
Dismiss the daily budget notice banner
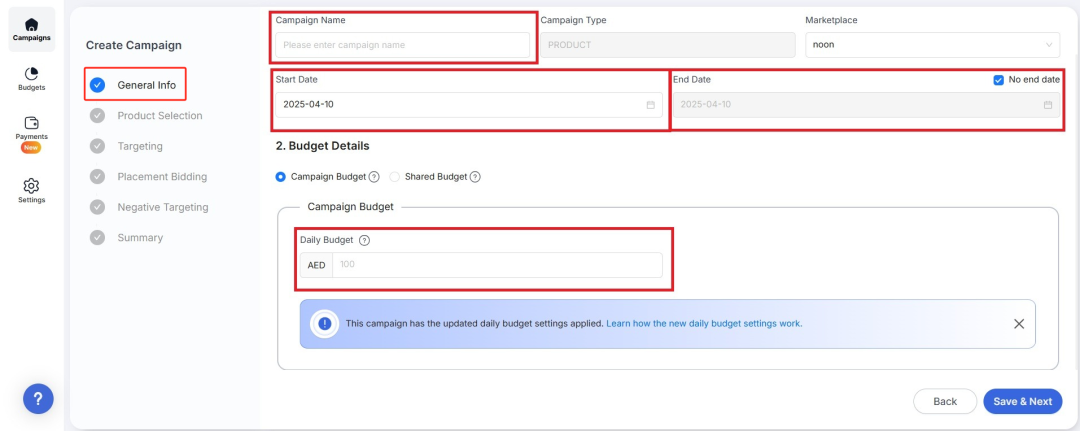point(1018,324)
